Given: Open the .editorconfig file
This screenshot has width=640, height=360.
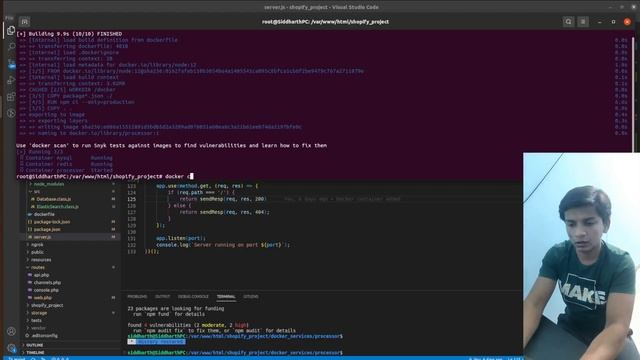Looking at the screenshot, I should (44, 336).
